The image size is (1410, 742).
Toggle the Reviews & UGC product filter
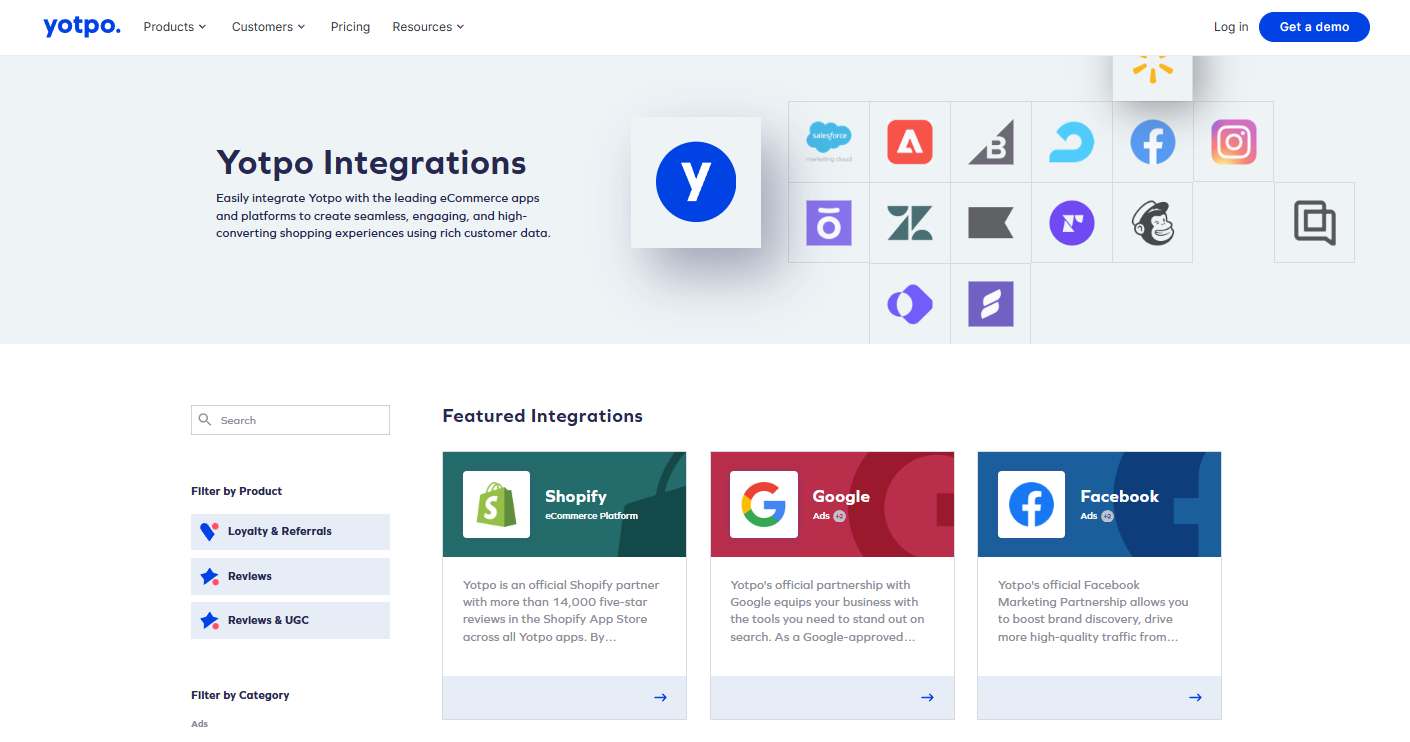click(290, 620)
